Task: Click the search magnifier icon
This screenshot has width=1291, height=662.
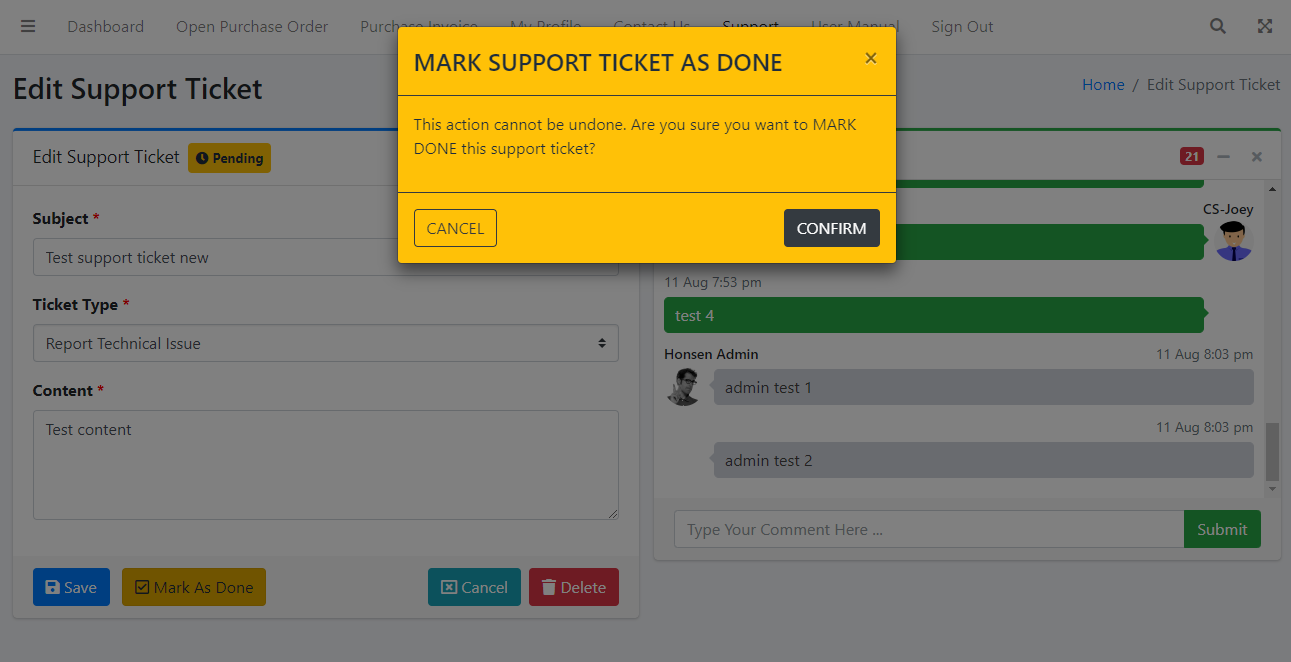Action: click(x=1218, y=27)
